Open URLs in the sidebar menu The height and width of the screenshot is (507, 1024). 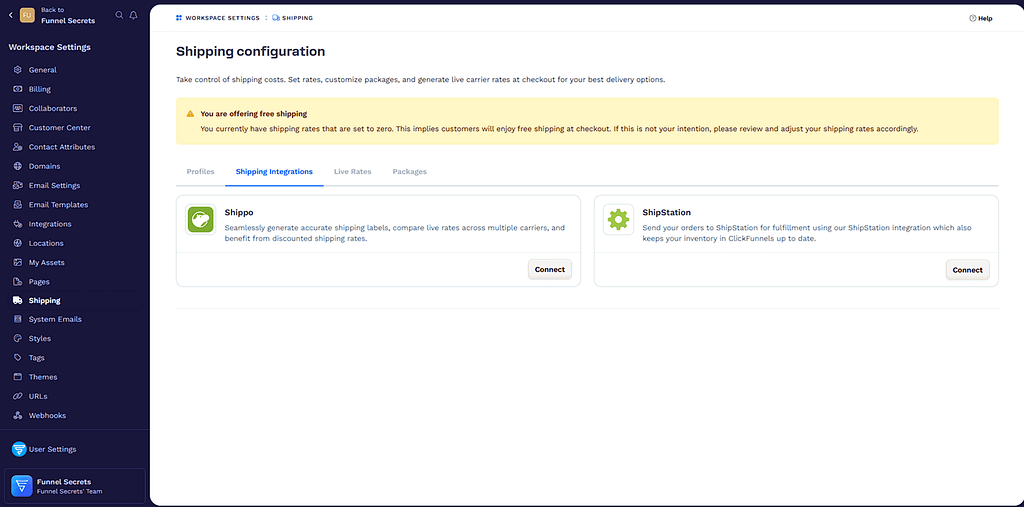[38, 396]
